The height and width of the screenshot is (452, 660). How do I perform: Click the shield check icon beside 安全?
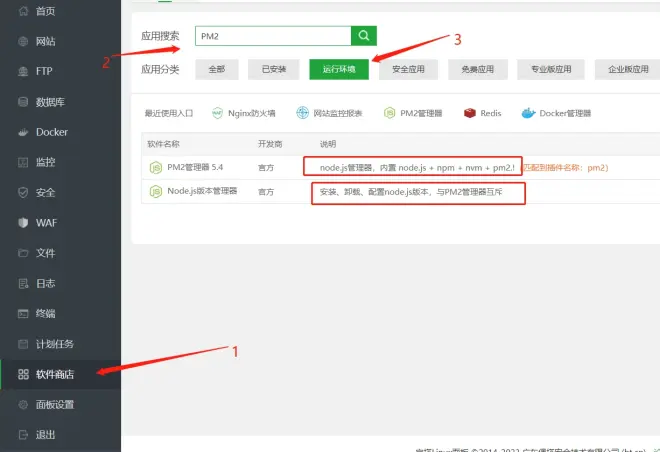[x=23, y=193]
